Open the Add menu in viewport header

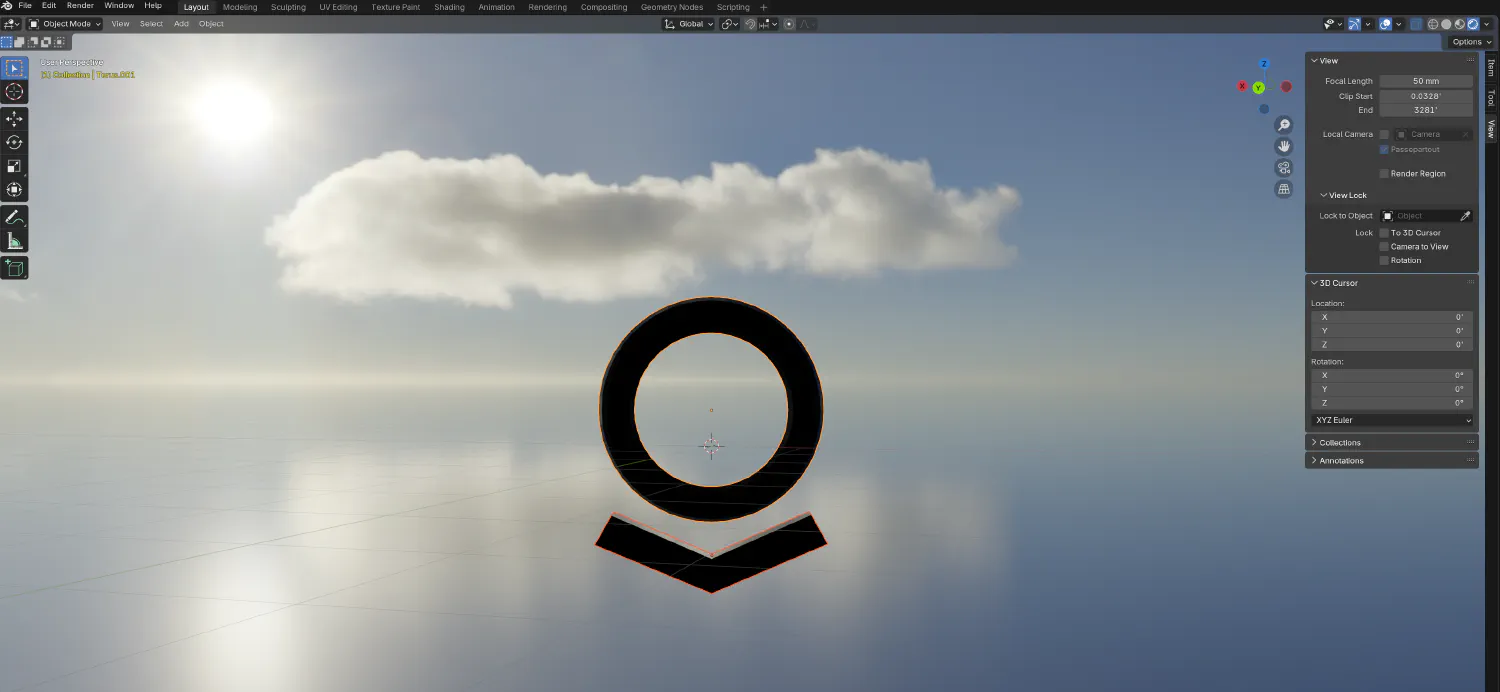coord(181,24)
